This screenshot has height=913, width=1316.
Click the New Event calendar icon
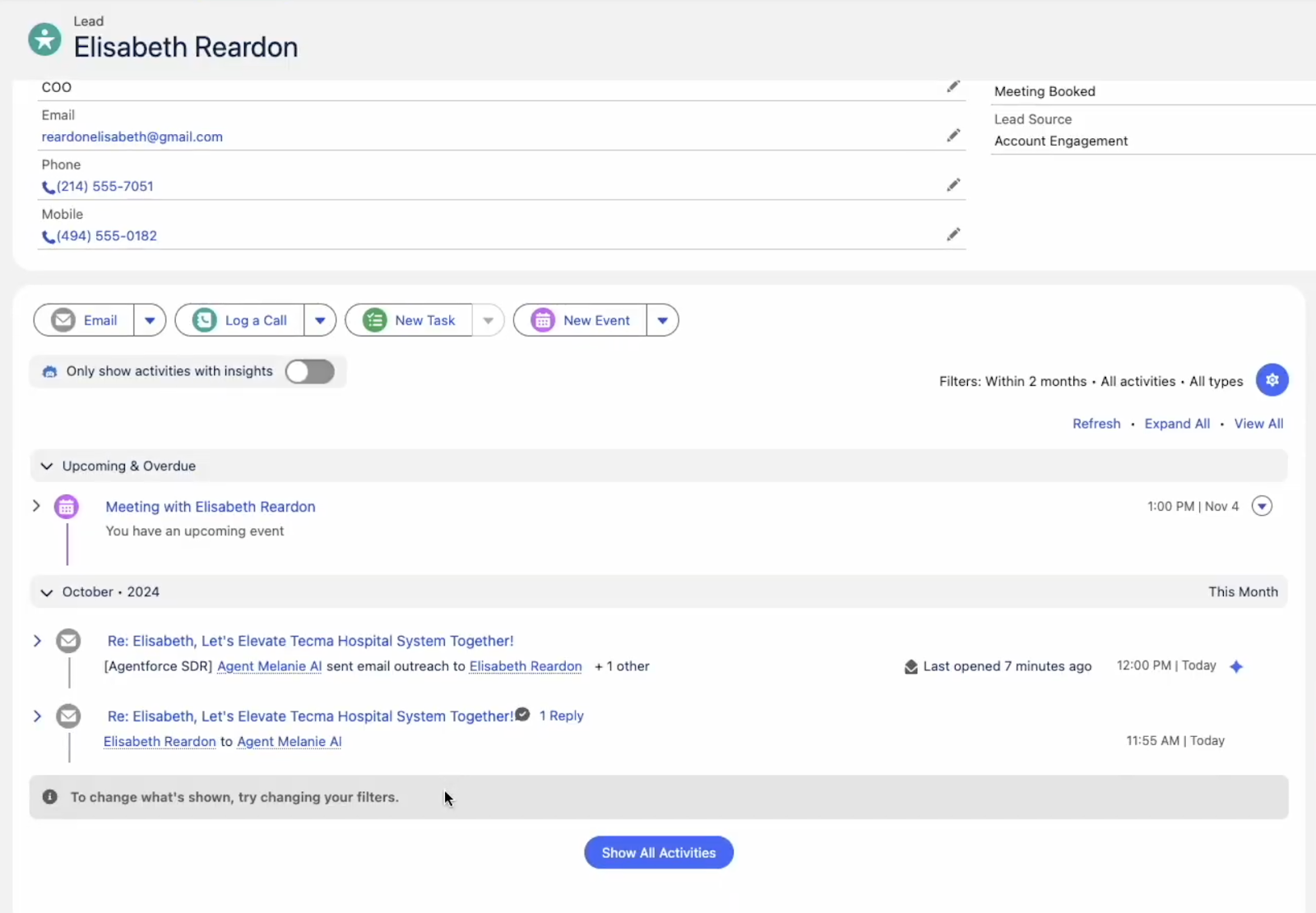click(543, 320)
